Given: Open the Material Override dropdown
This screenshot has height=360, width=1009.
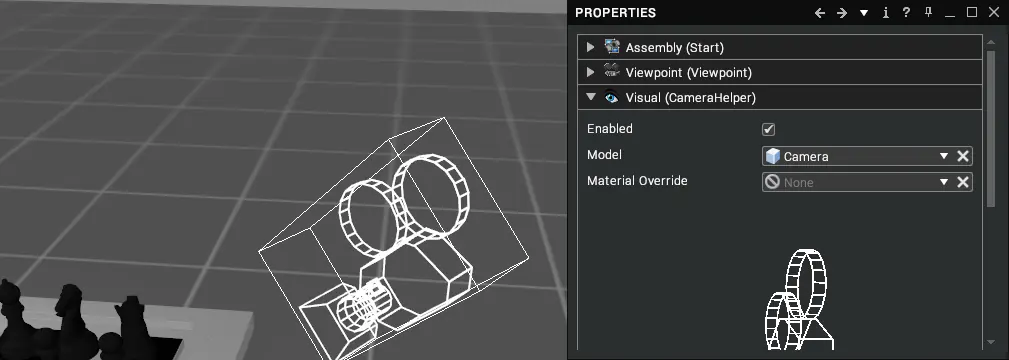Looking at the screenshot, I should (944, 182).
